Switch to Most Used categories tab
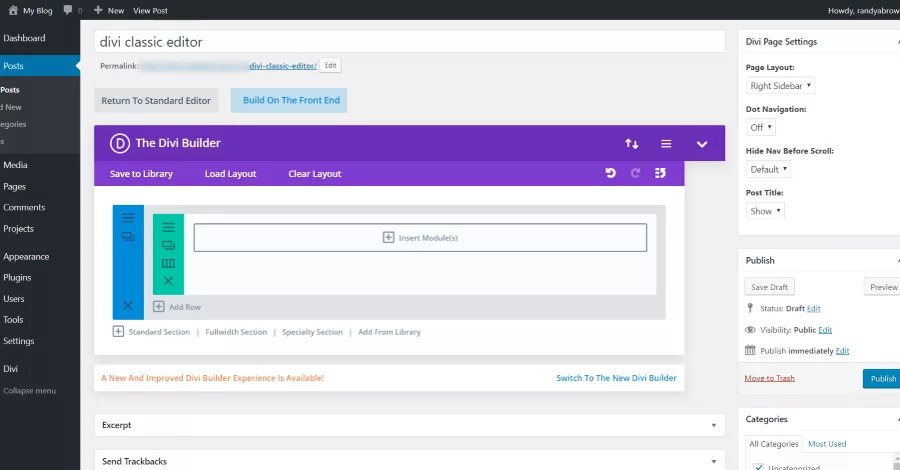This screenshot has width=900, height=470. click(x=827, y=444)
